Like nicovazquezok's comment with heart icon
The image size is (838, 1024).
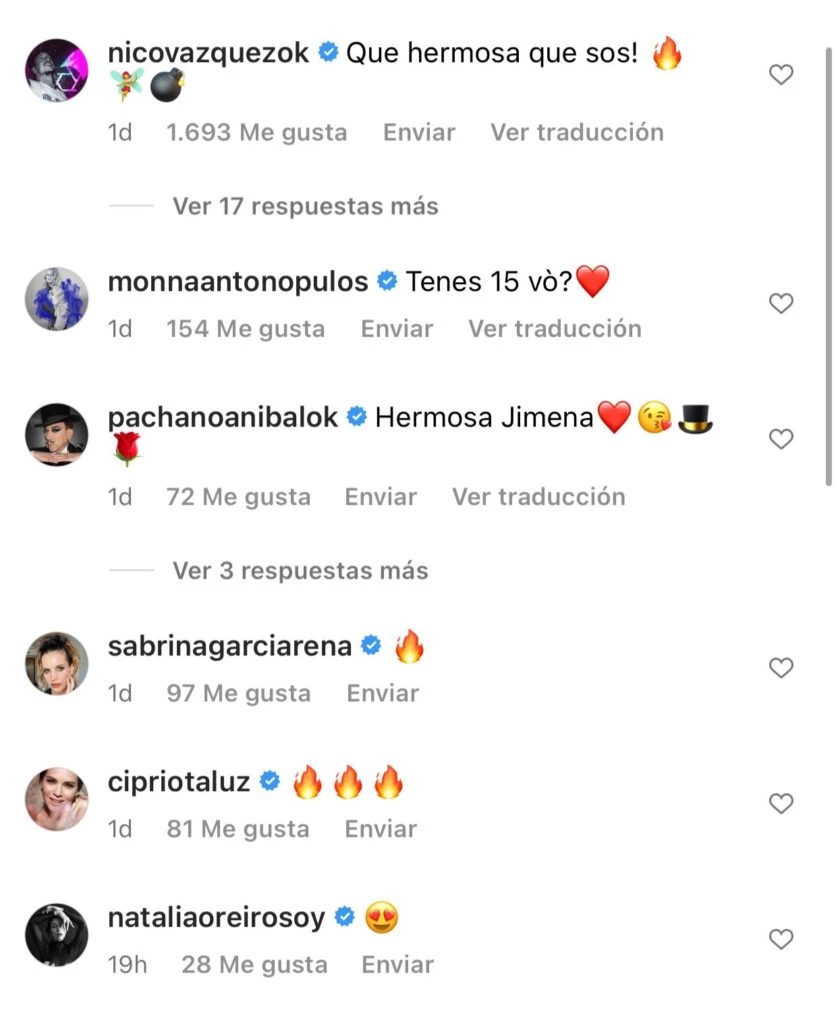pos(780,75)
